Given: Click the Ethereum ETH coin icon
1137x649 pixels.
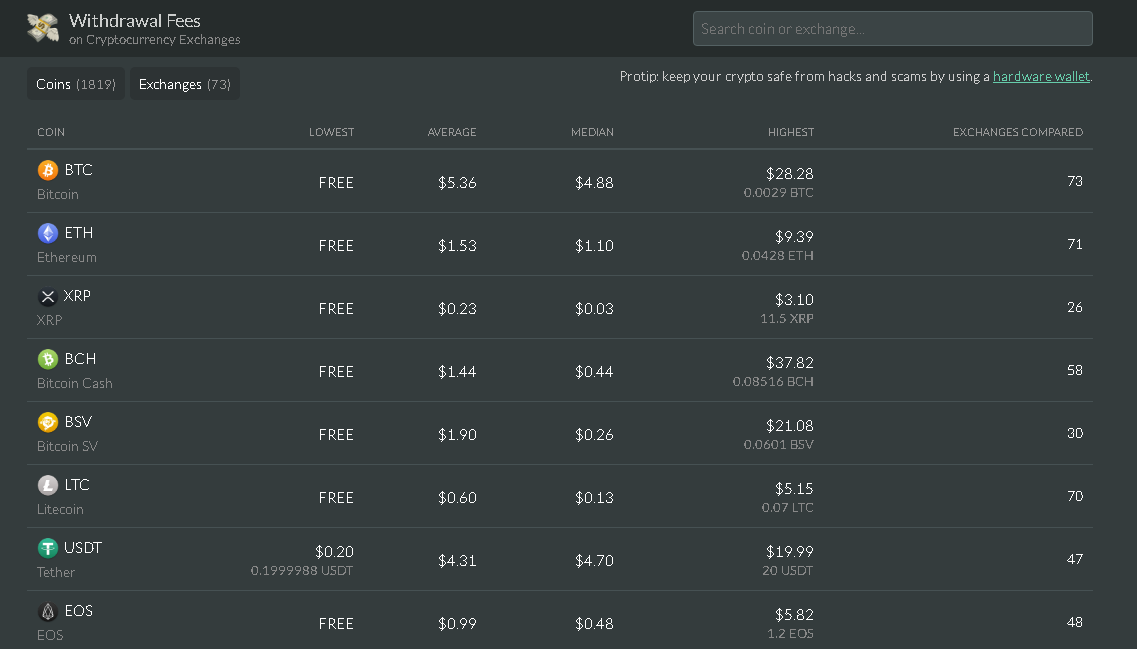Looking at the screenshot, I should coord(48,233).
